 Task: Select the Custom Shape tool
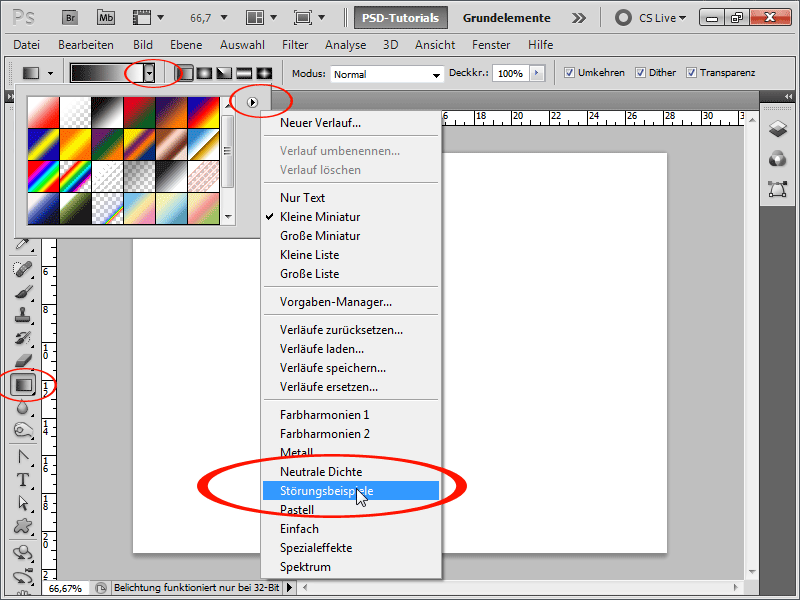22,526
